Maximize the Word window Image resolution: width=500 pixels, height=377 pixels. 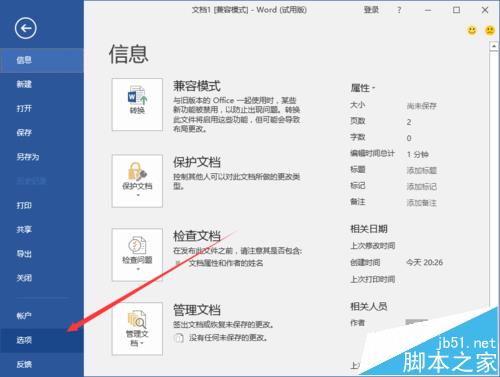456,10
